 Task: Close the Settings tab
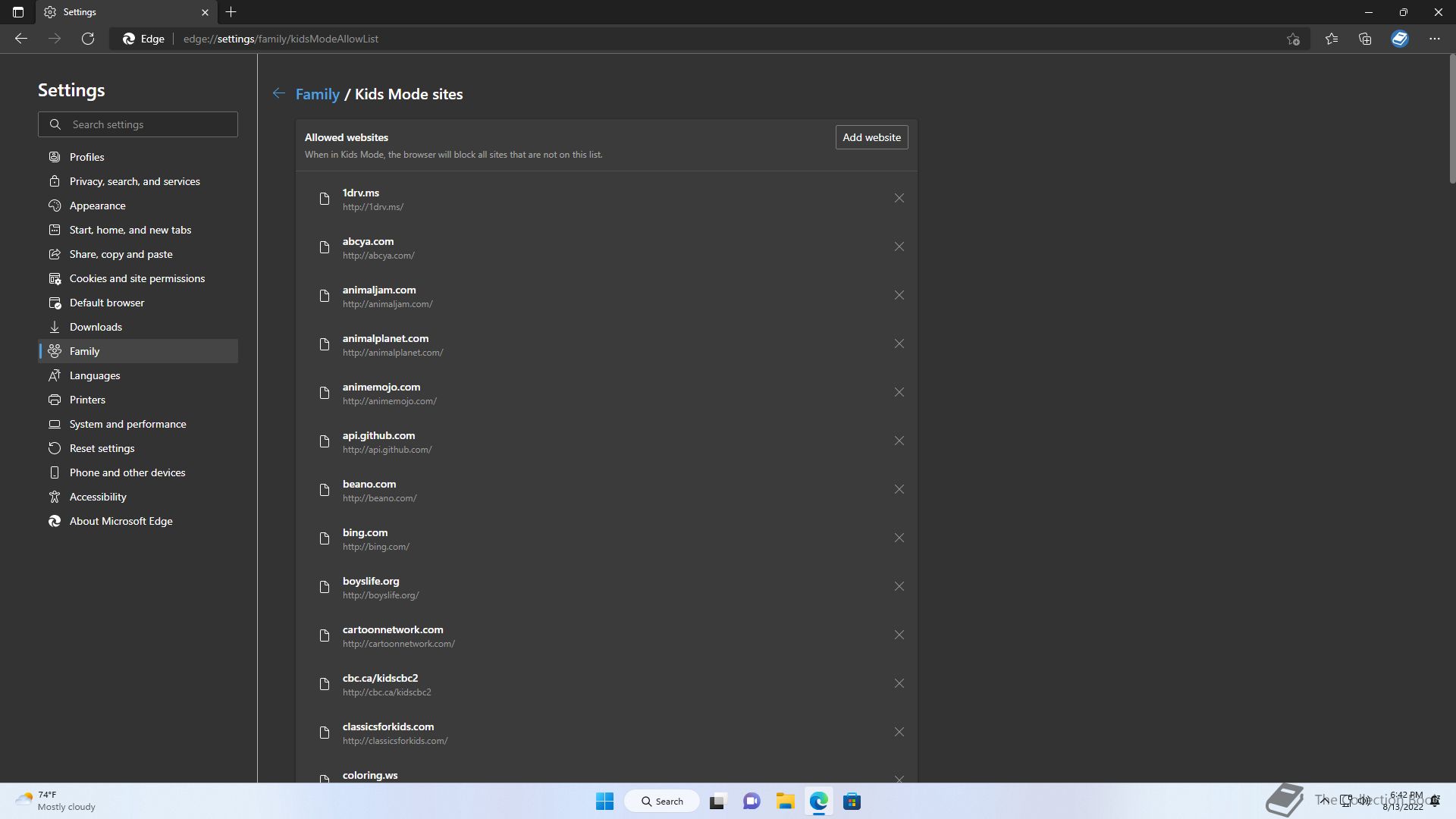tap(205, 12)
